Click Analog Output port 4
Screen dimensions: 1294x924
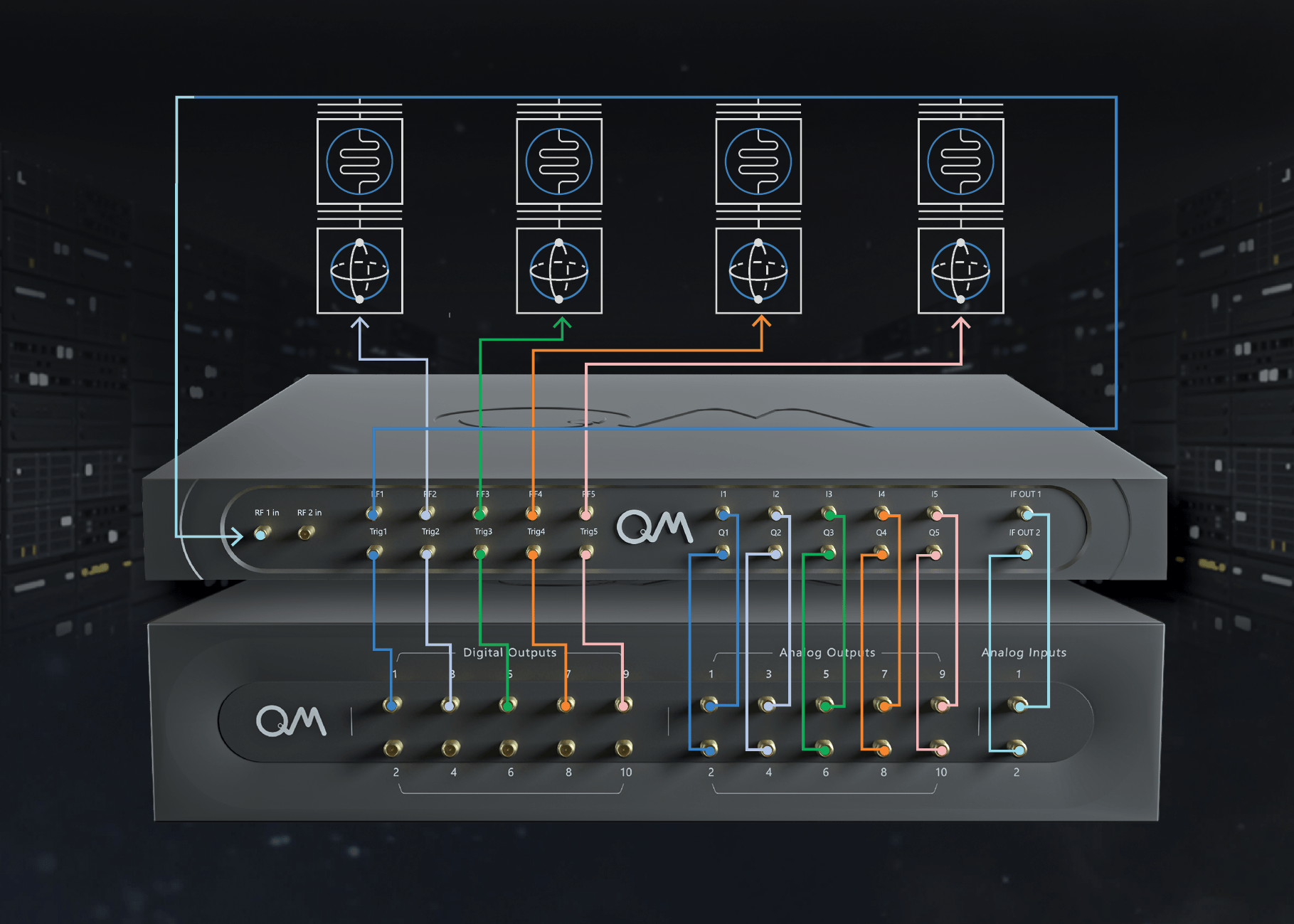(767, 748)
